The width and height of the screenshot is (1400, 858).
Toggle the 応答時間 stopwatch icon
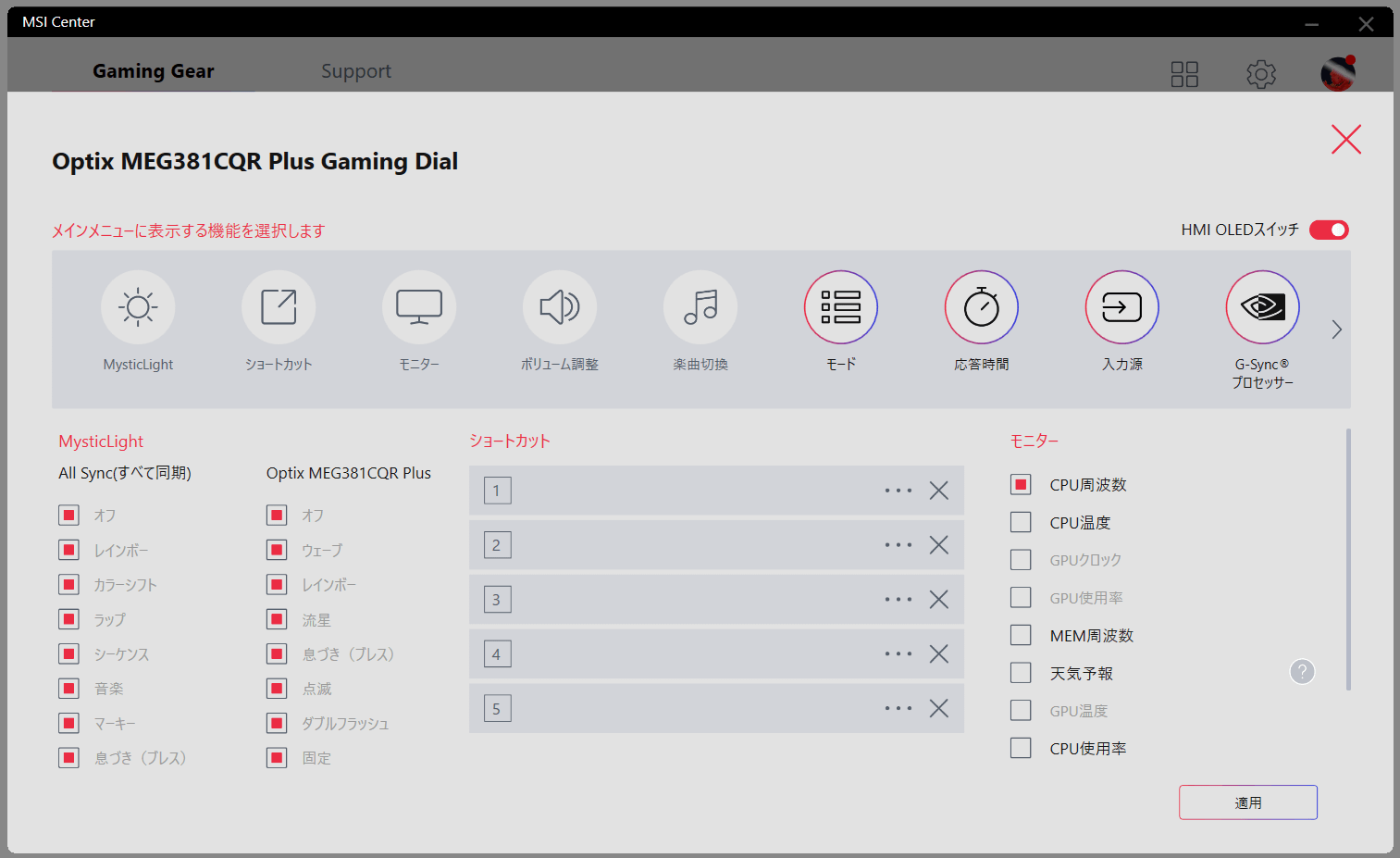(982, 307)
